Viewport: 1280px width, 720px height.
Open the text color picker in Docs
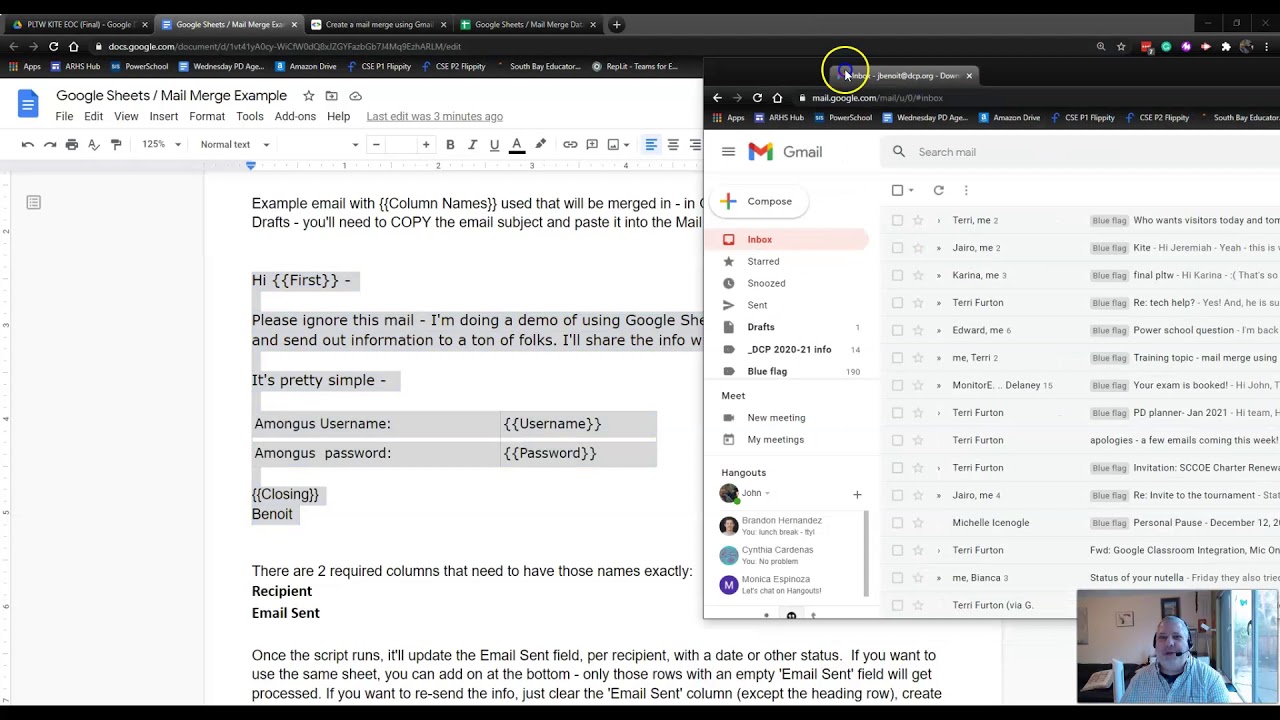pyautogui.click(x=517, y=144)
